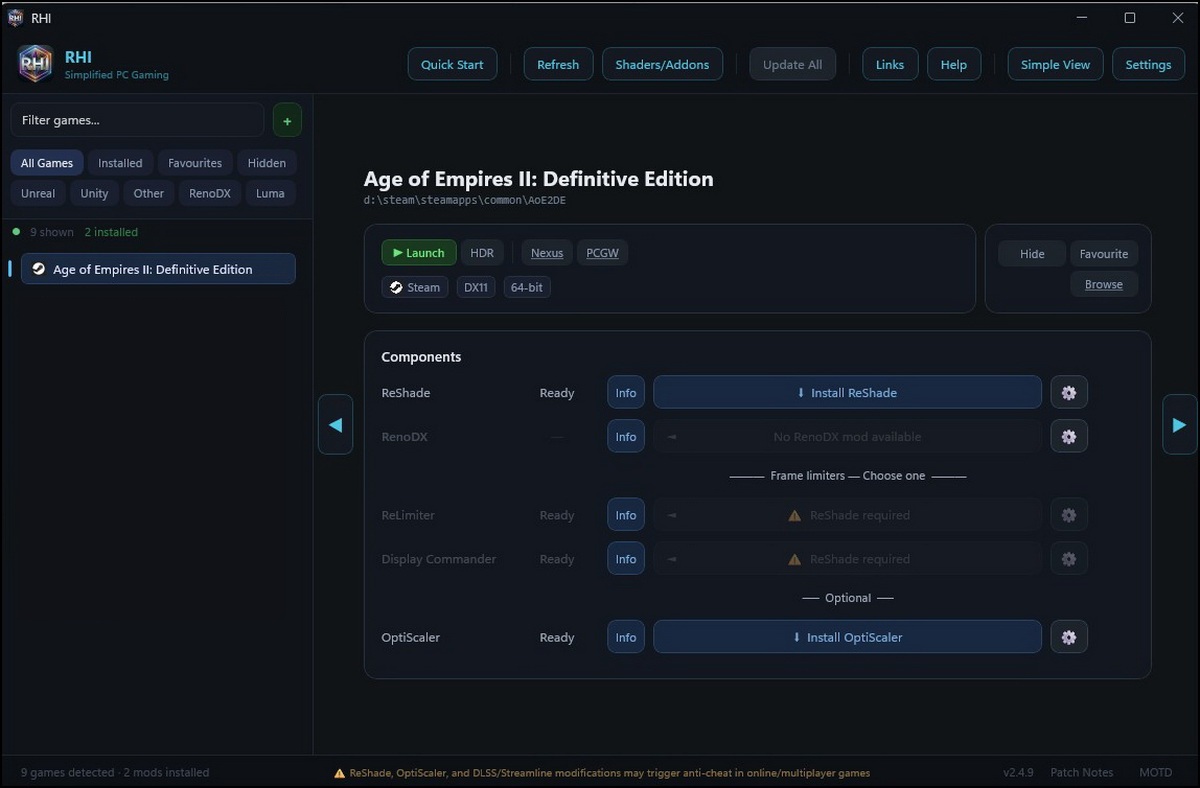Select the Luma filter
This screenshot has width=1200, height=788.
click(270, 193)
